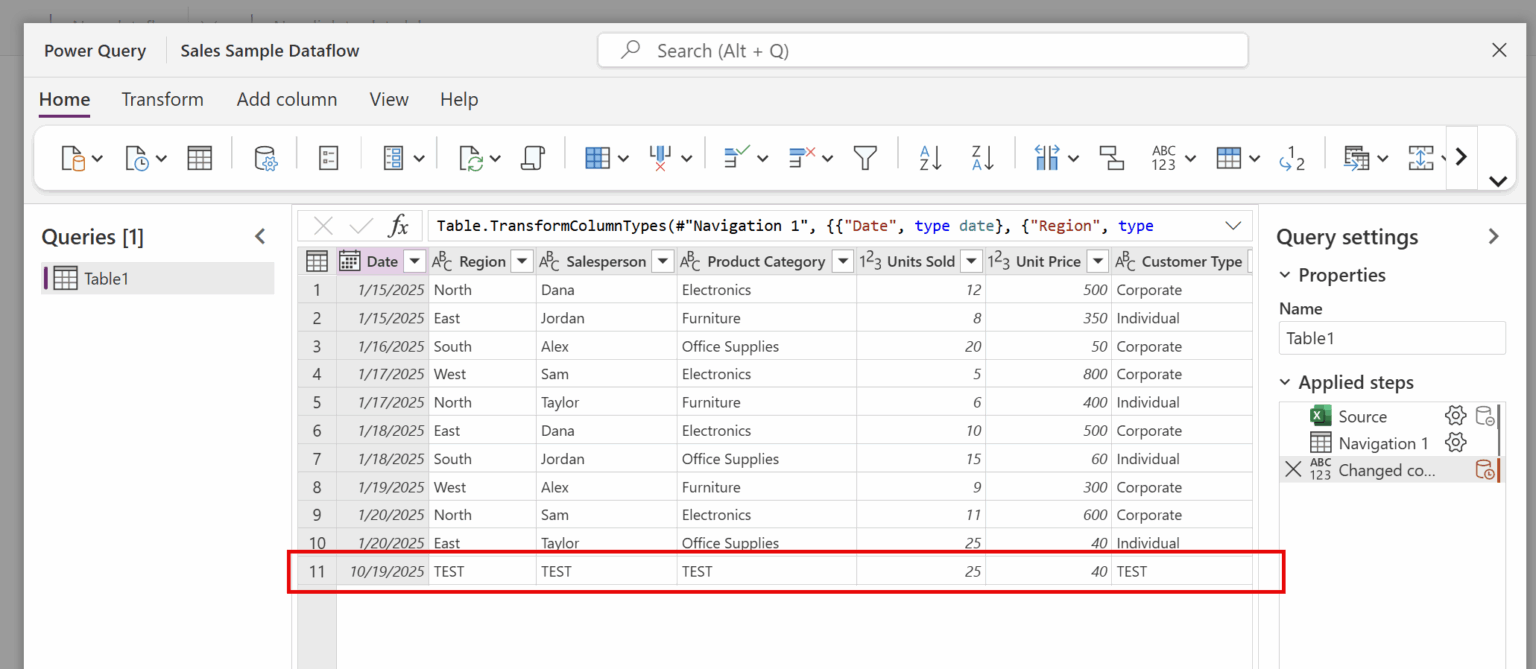Expand the formula bar chevron
The image size is (1536, 669).
pos(1232,226)
